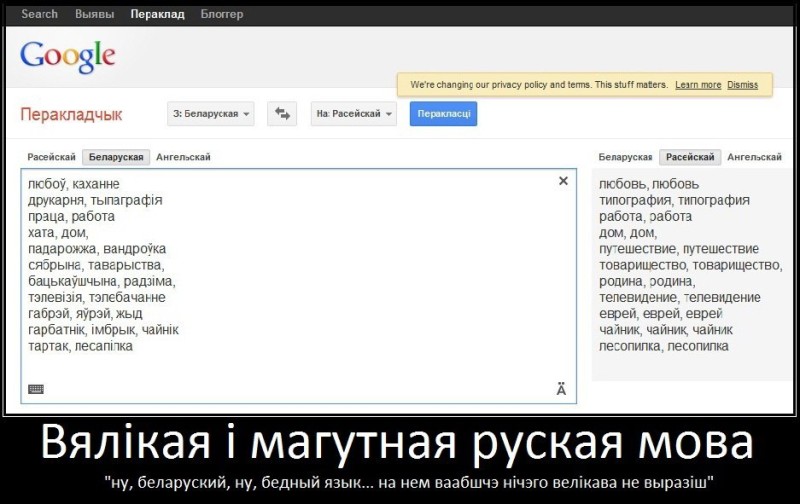Select the target language tab 'Расейскай'
800x504 pixels.
coord(690,157)
